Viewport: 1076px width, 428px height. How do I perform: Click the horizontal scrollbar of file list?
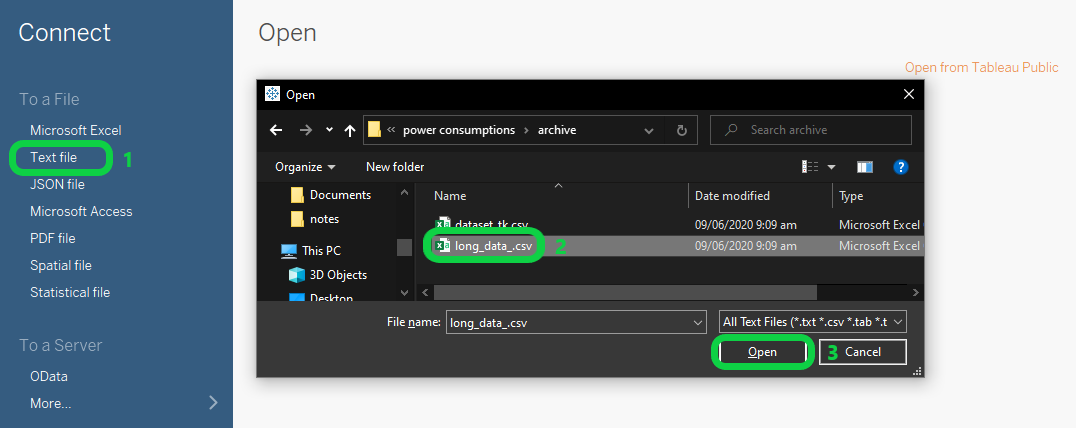coord(625,292)
